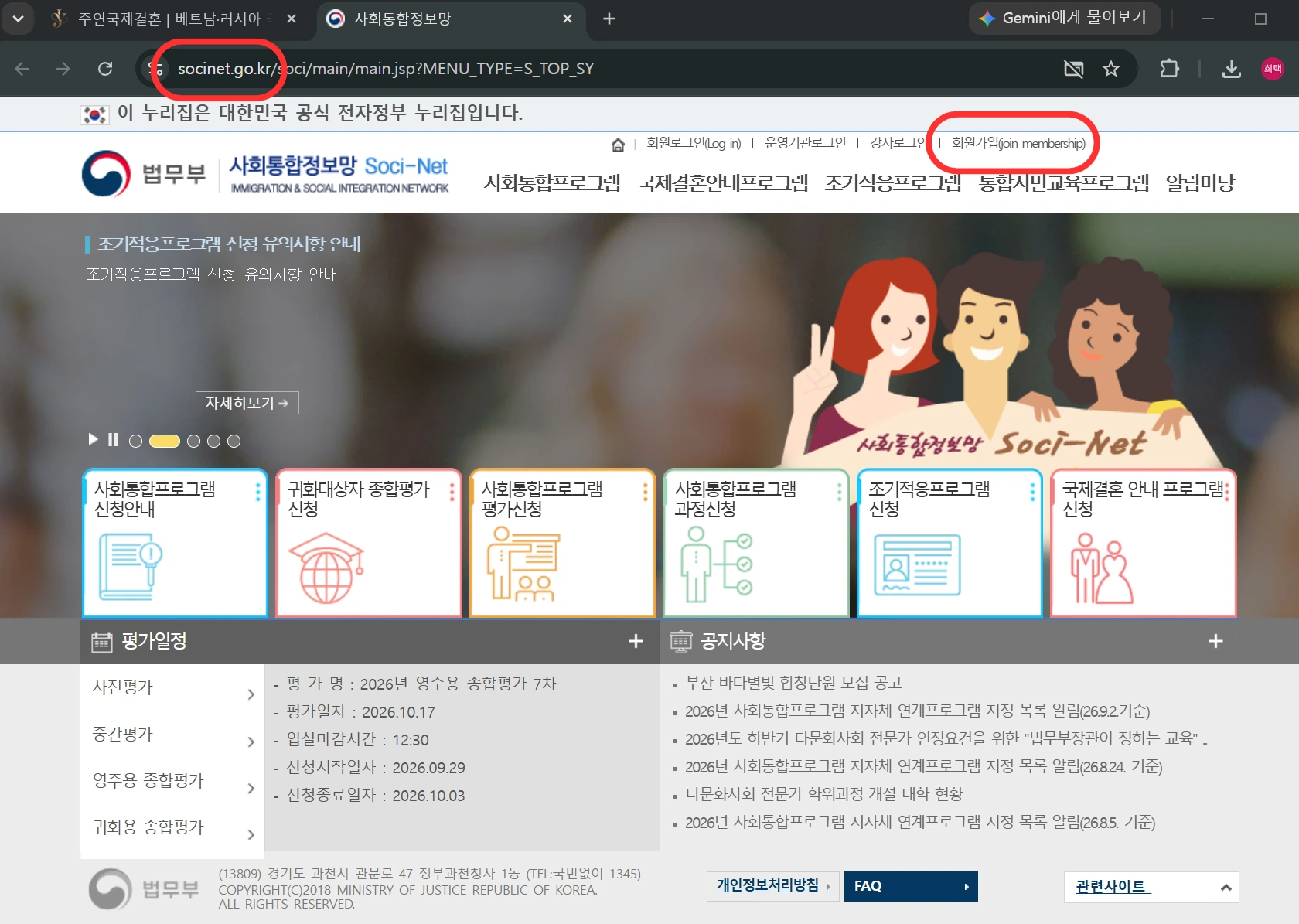The height and width of the screenshot is (924, 1299).
Task: Select the fifth banner slide dot
Action: point(234,441)
